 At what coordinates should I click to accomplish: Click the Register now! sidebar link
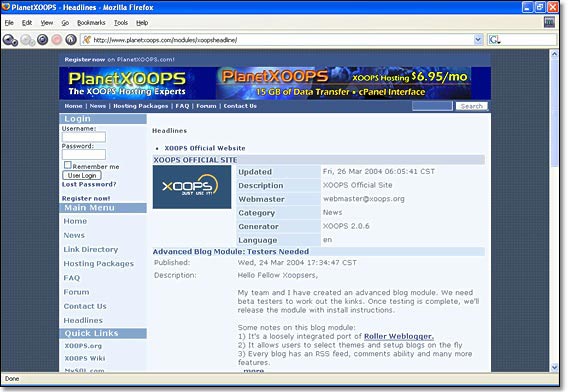(86, 199)
